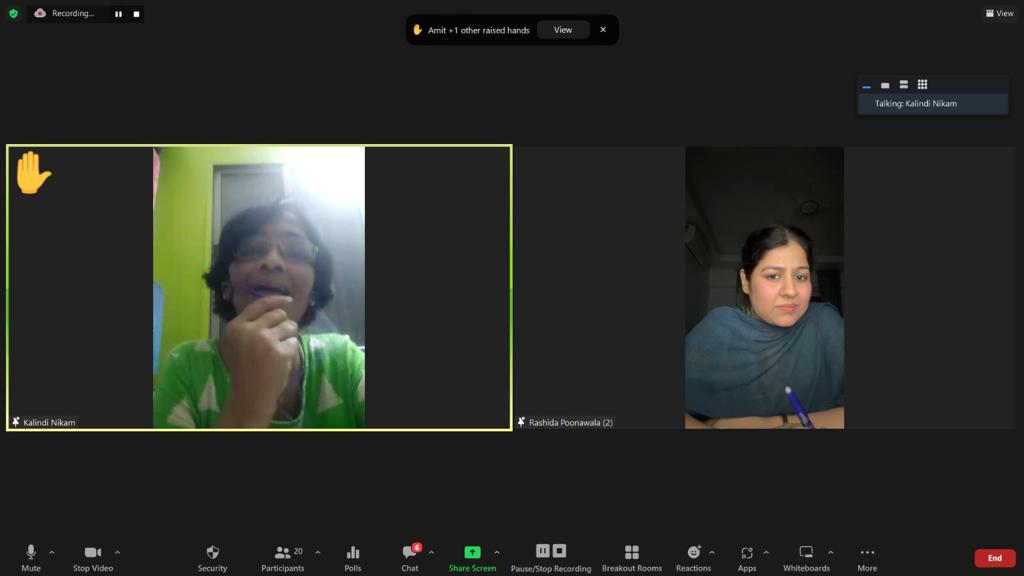The height and width of the screenshot is (576, 1024).
Task: Open Breakout Rooms
Action: [x=632, y=558]
